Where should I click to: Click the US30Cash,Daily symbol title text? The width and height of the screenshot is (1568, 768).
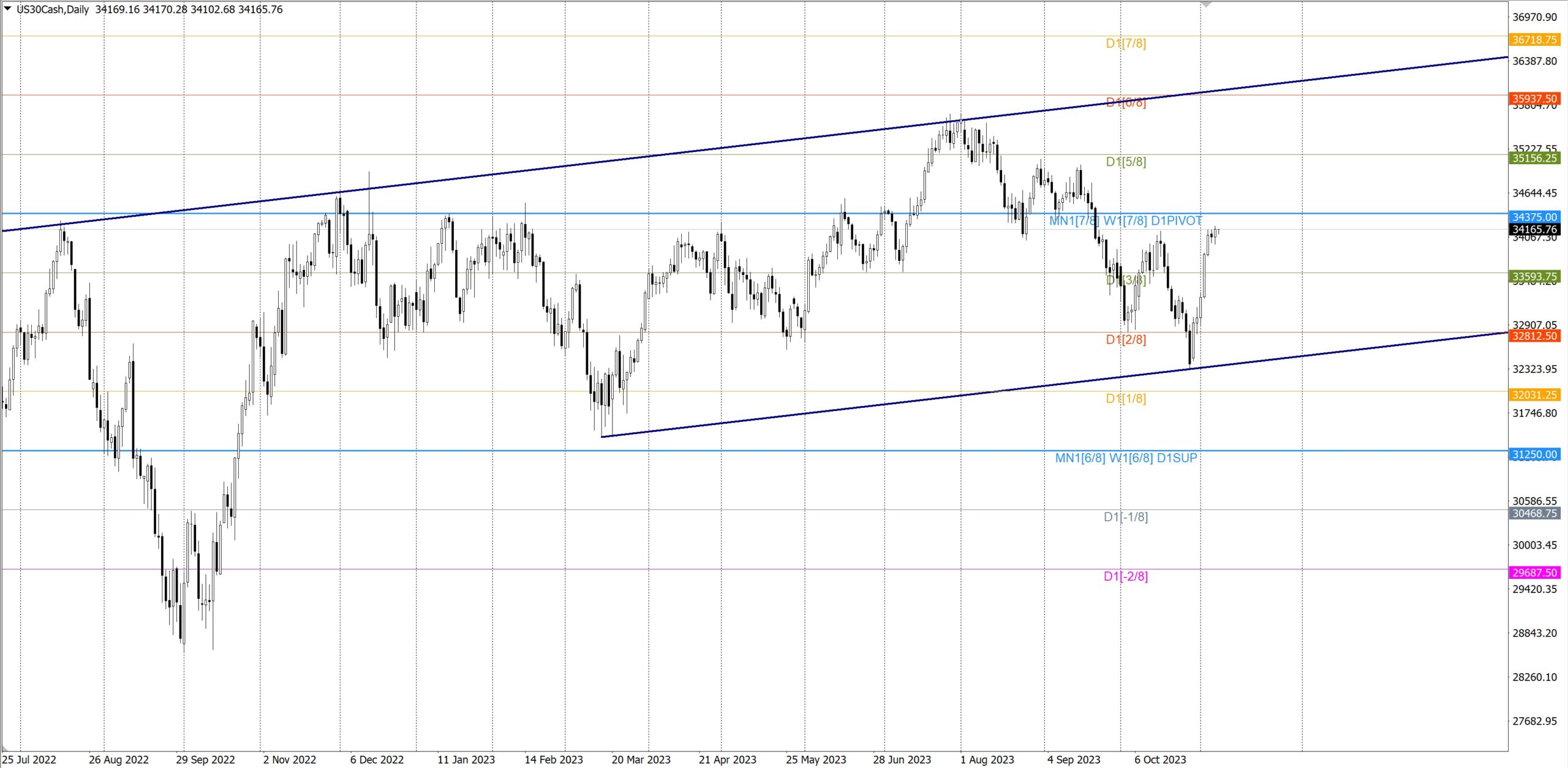click(53, 9)
